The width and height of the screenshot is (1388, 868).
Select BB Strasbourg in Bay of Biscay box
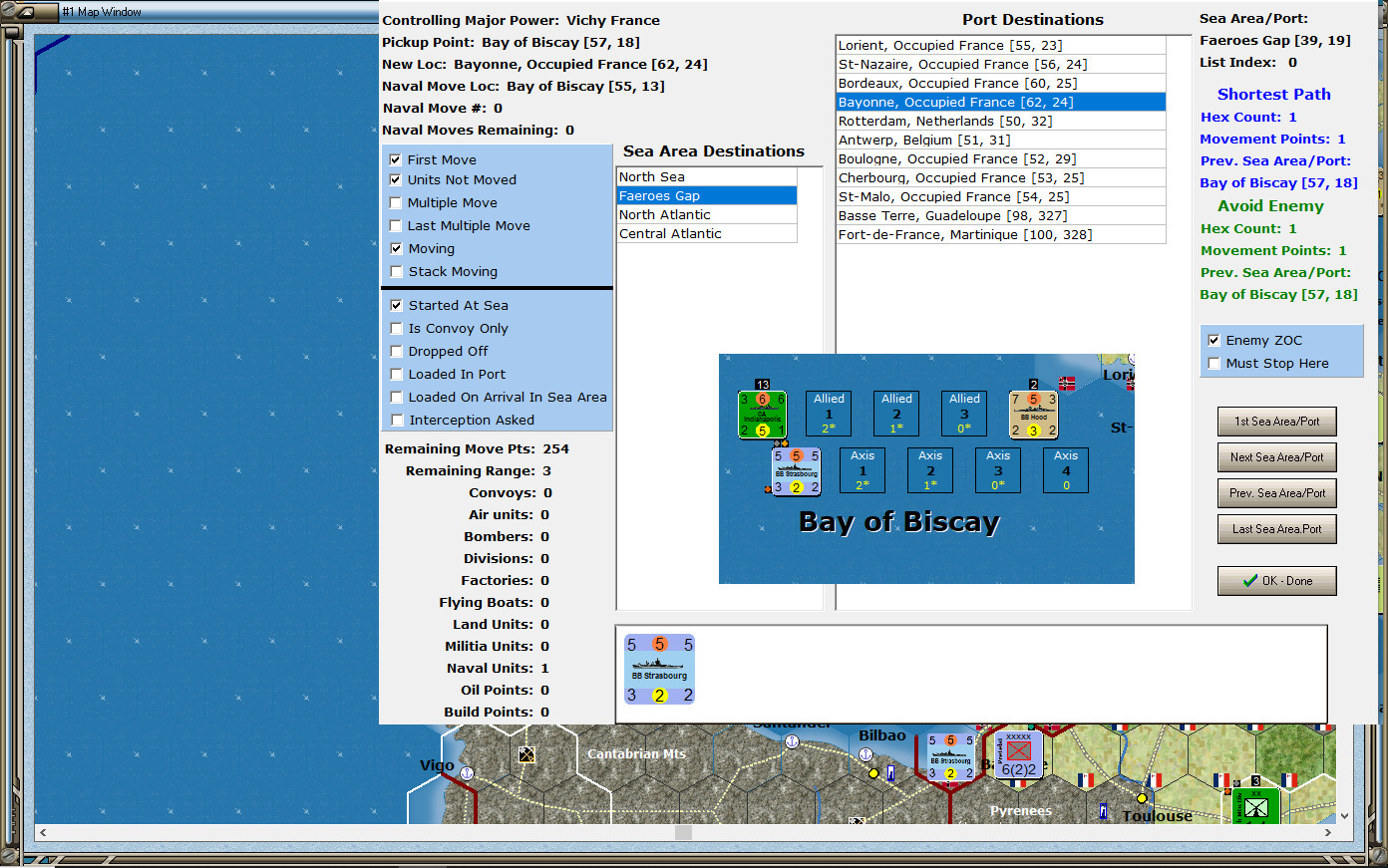[x=796, y=471]
